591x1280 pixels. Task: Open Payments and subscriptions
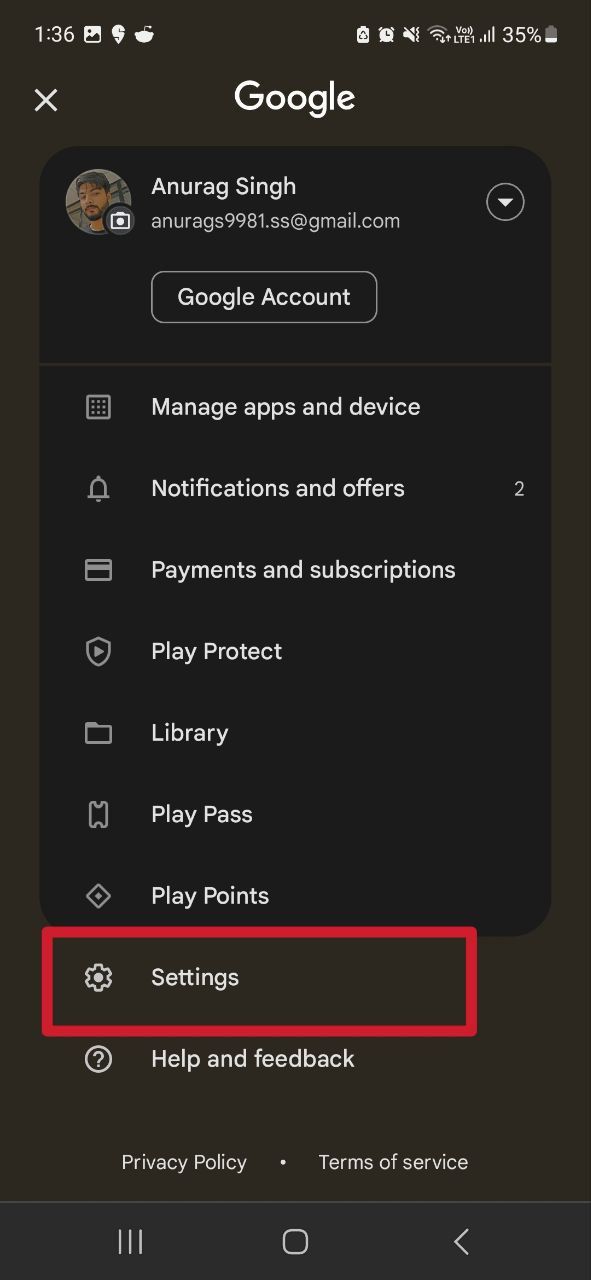point(302,569)
